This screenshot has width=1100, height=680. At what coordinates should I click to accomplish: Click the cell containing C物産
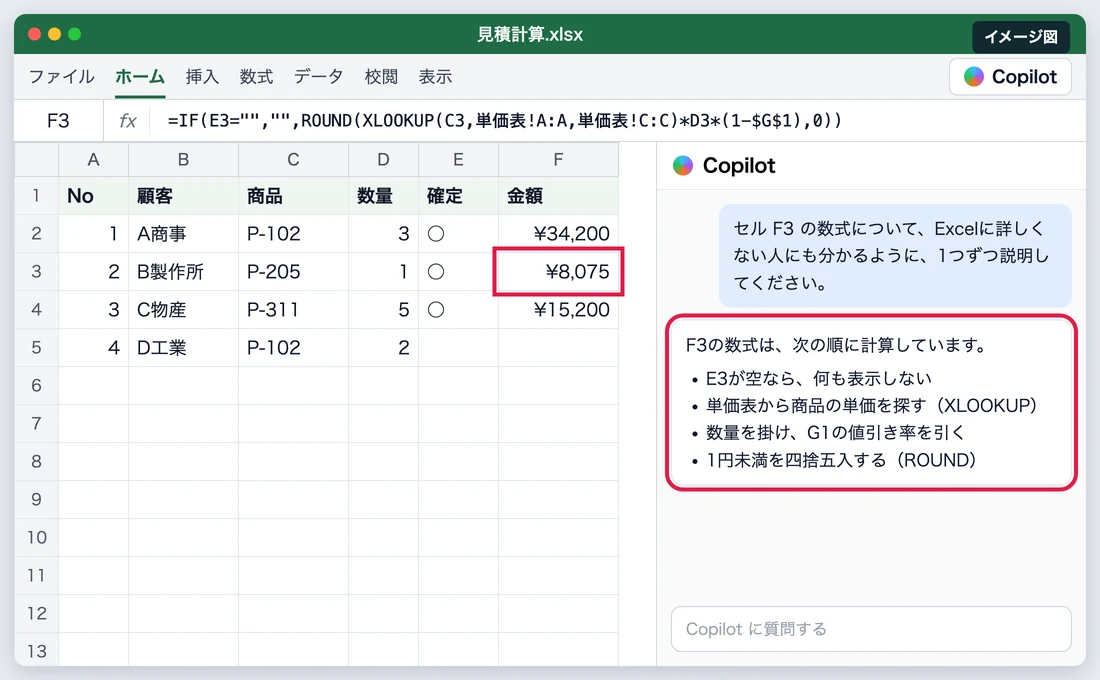pos(183,309)
